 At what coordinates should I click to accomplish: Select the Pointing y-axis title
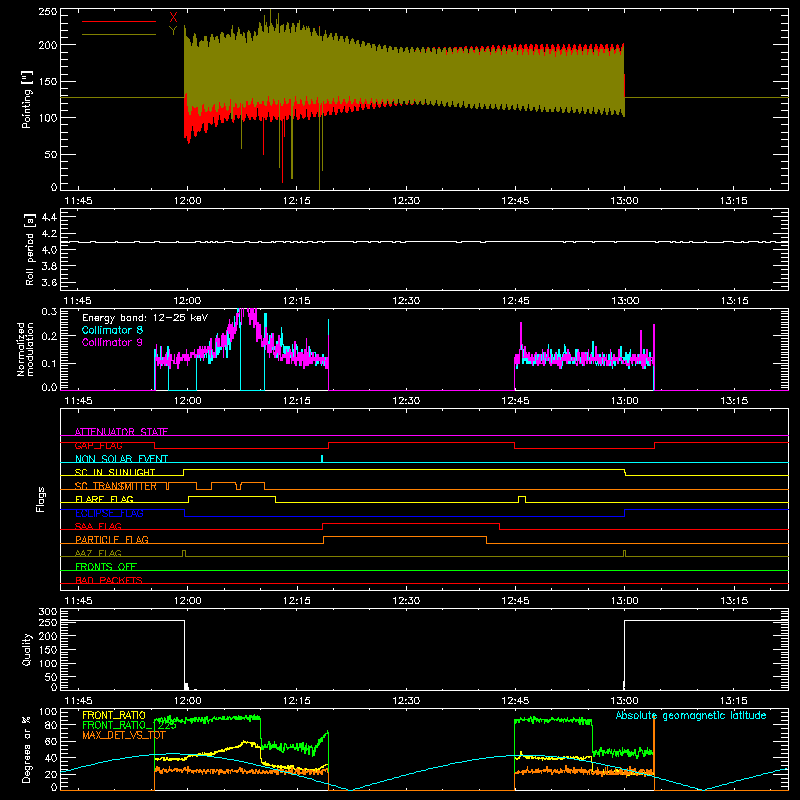pyautogui.click(x=27, y=99)
